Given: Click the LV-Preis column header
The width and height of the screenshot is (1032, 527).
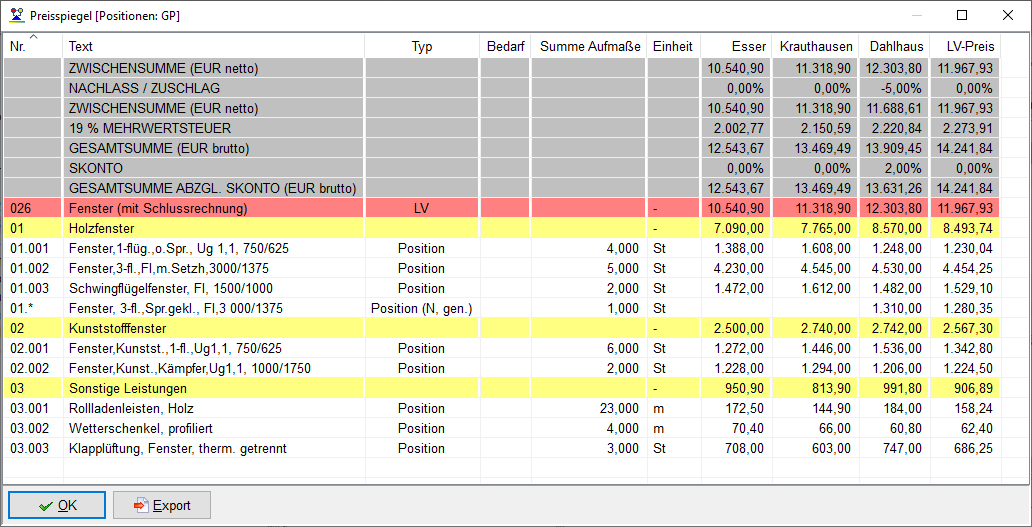Looking at the screenshot, I should coord(963,46).
